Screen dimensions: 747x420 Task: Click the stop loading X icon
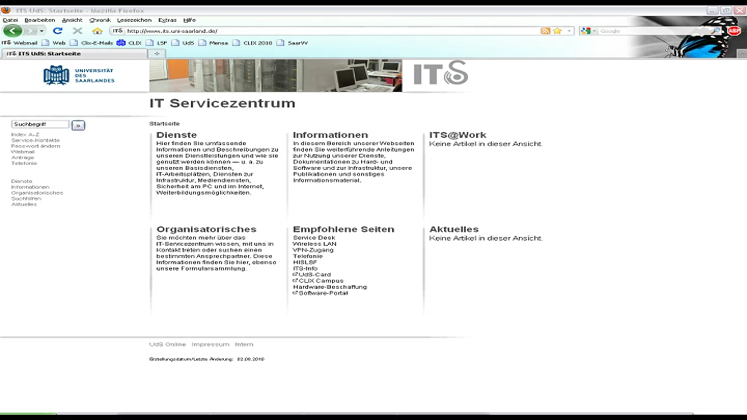pos(77,31)
